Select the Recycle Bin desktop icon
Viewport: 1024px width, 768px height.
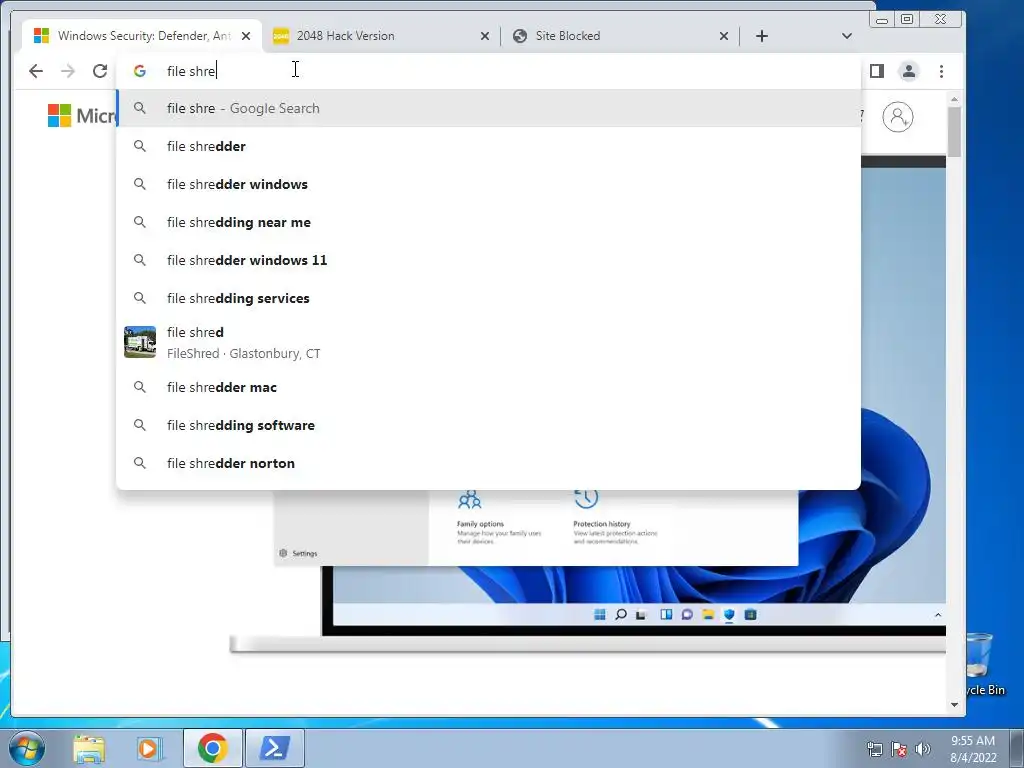pos(982,664)
